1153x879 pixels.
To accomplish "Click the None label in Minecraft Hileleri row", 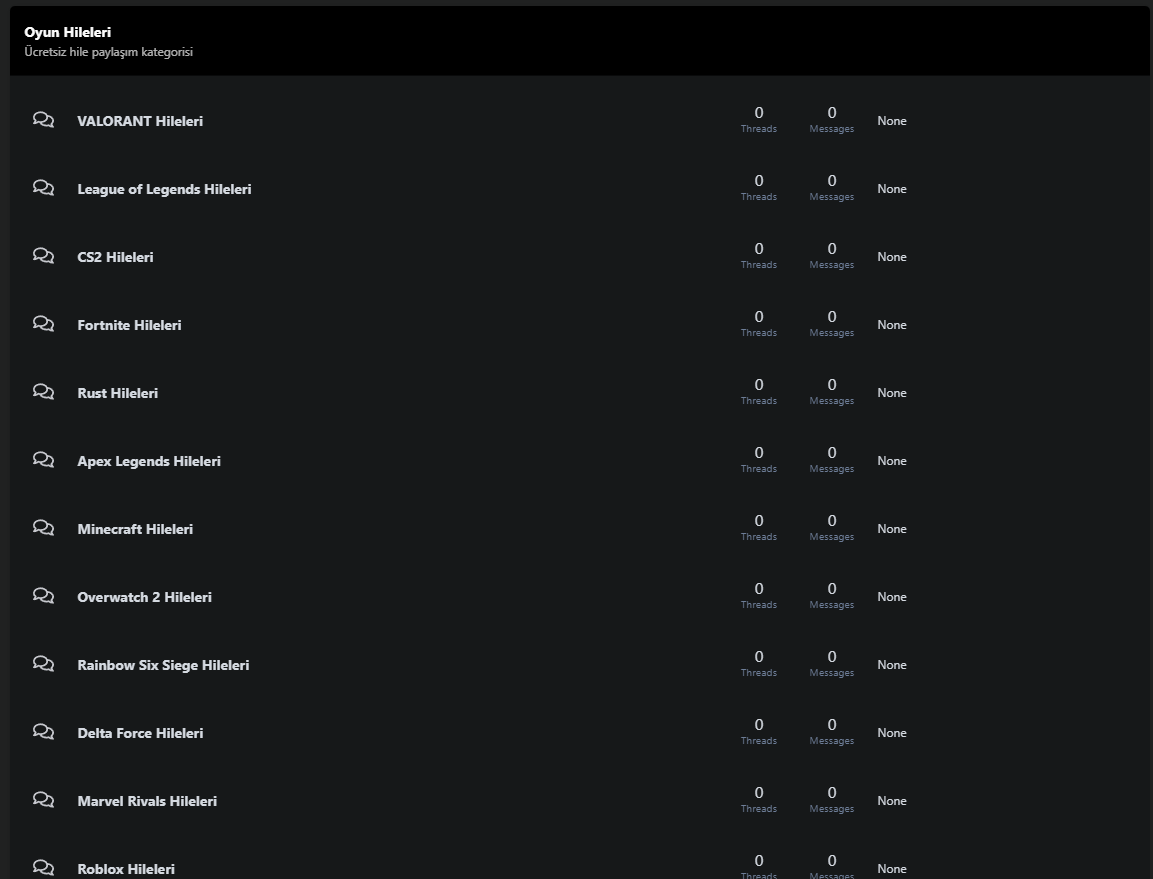I will pyautogui.click(x=891, y=529).
